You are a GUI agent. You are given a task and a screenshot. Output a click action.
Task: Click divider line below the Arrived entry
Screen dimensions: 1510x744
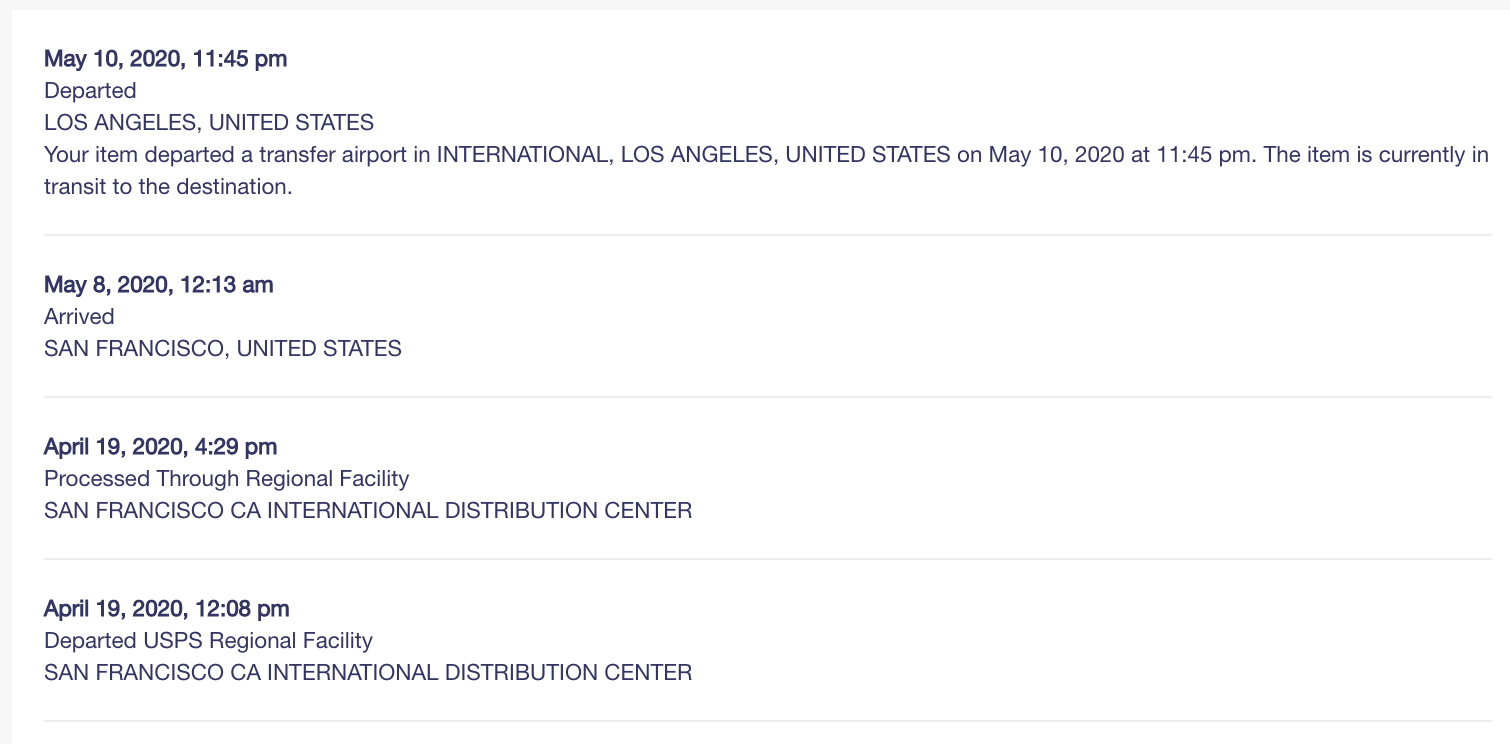coord(768,397)
